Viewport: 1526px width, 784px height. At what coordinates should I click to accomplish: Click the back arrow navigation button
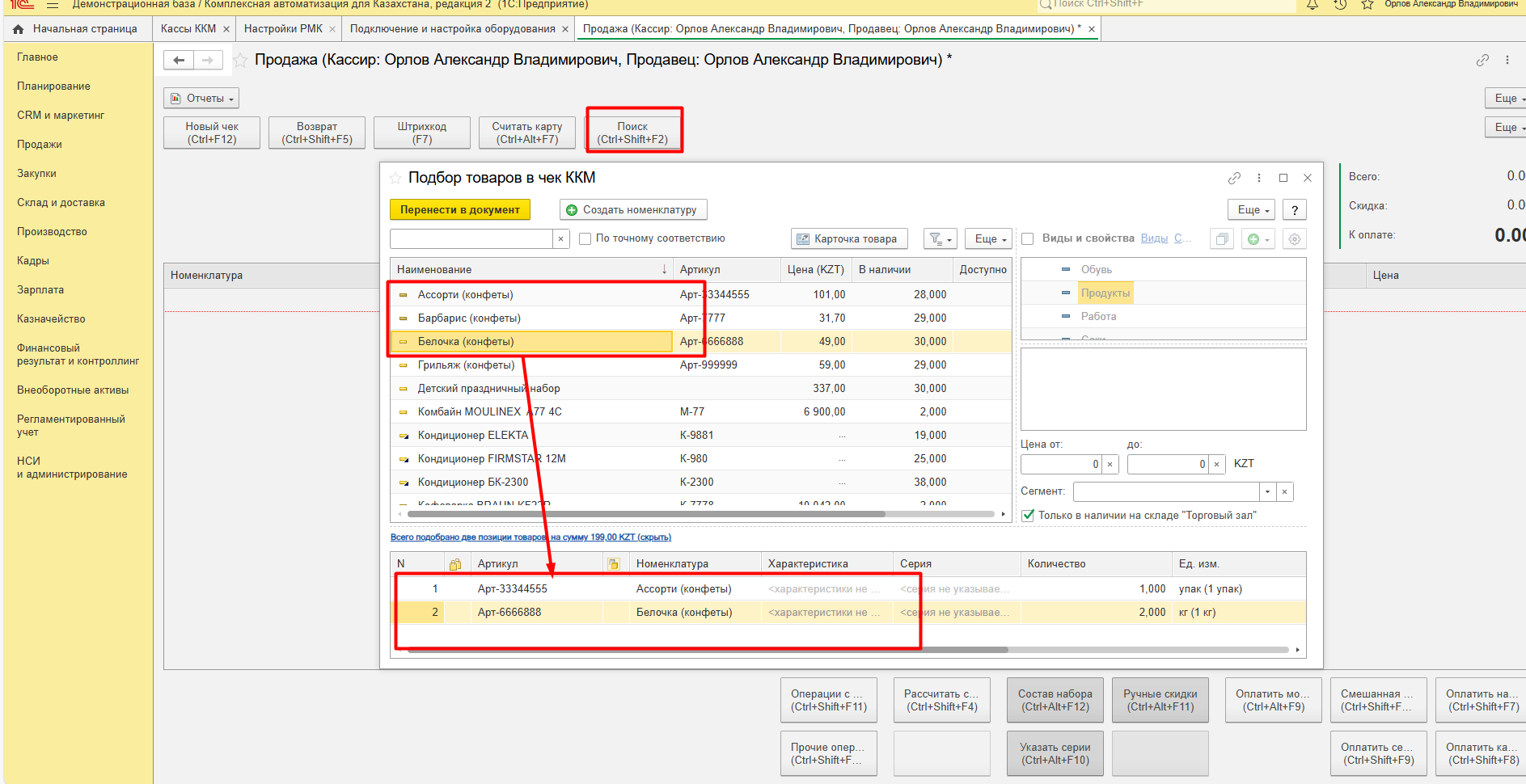180,60
